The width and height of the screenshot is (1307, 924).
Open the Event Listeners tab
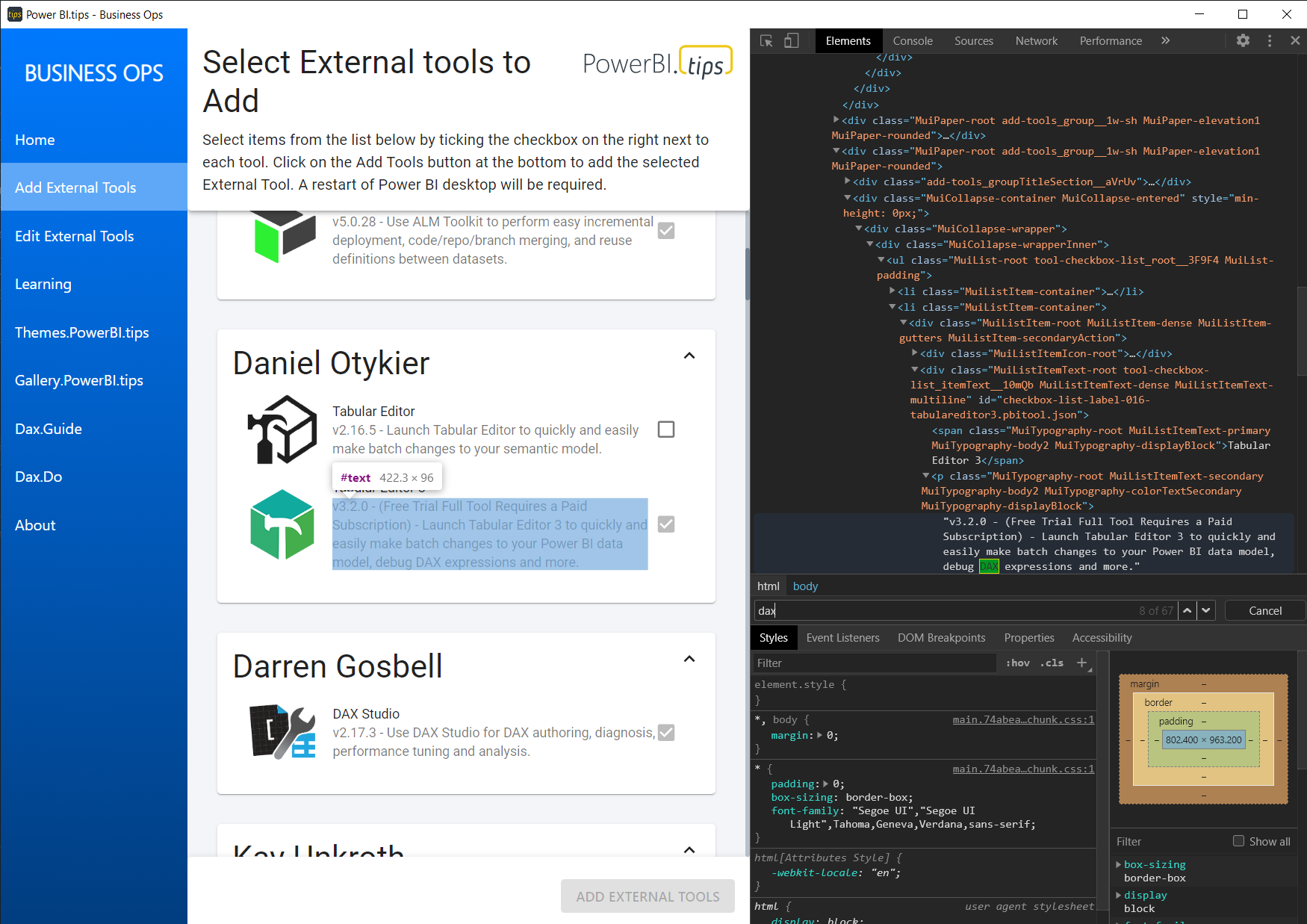[843, 638]
